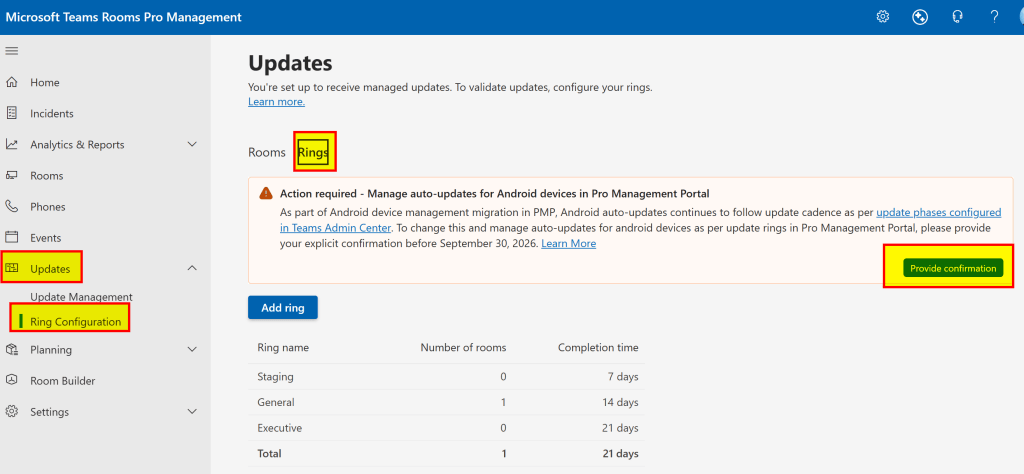The height and width of the screenshot is (474, 1024).
Task: Select the General ring row
Action: pos(447,402)
